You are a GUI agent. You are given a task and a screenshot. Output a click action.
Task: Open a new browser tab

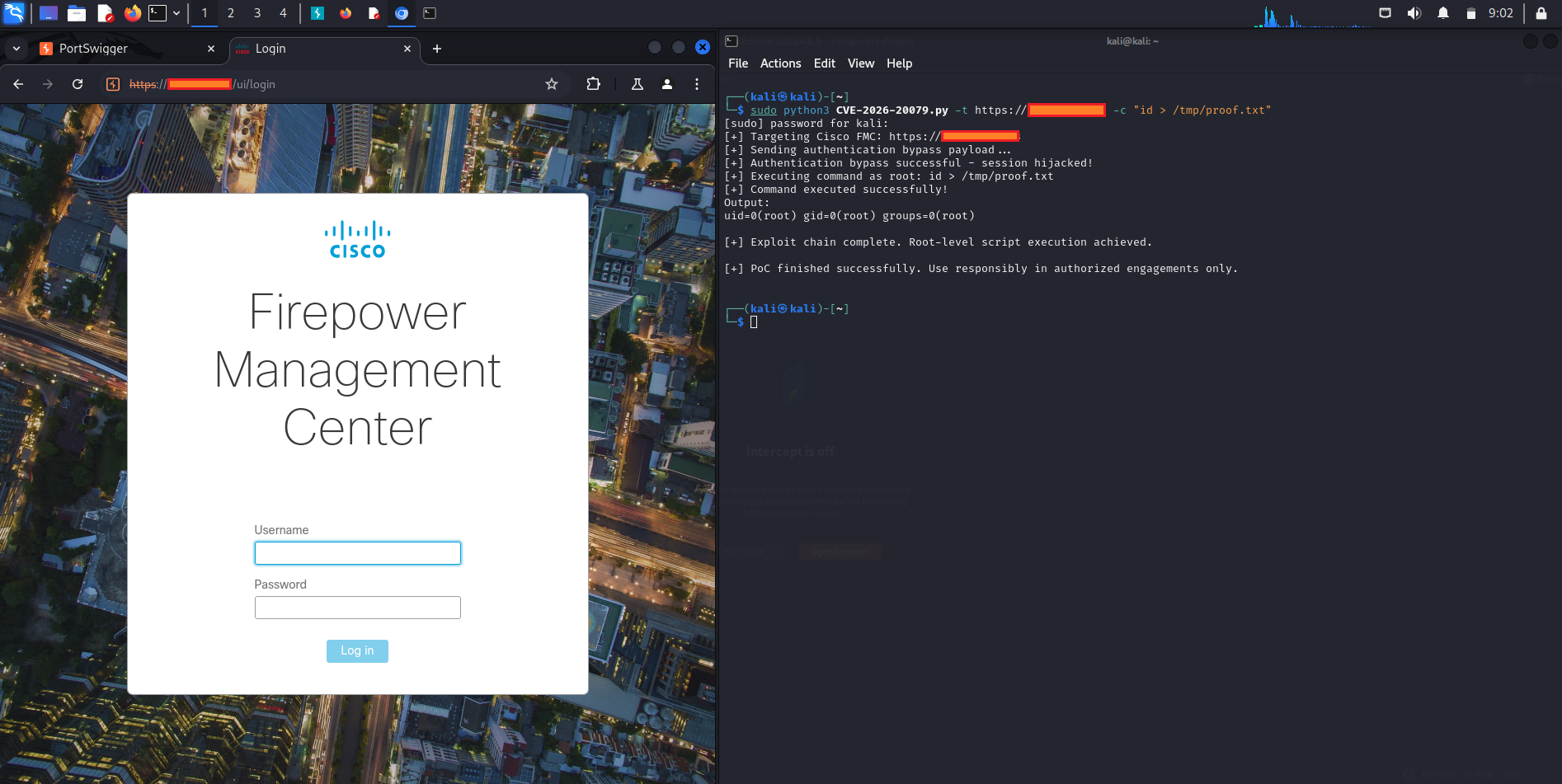tap(437, 49)
